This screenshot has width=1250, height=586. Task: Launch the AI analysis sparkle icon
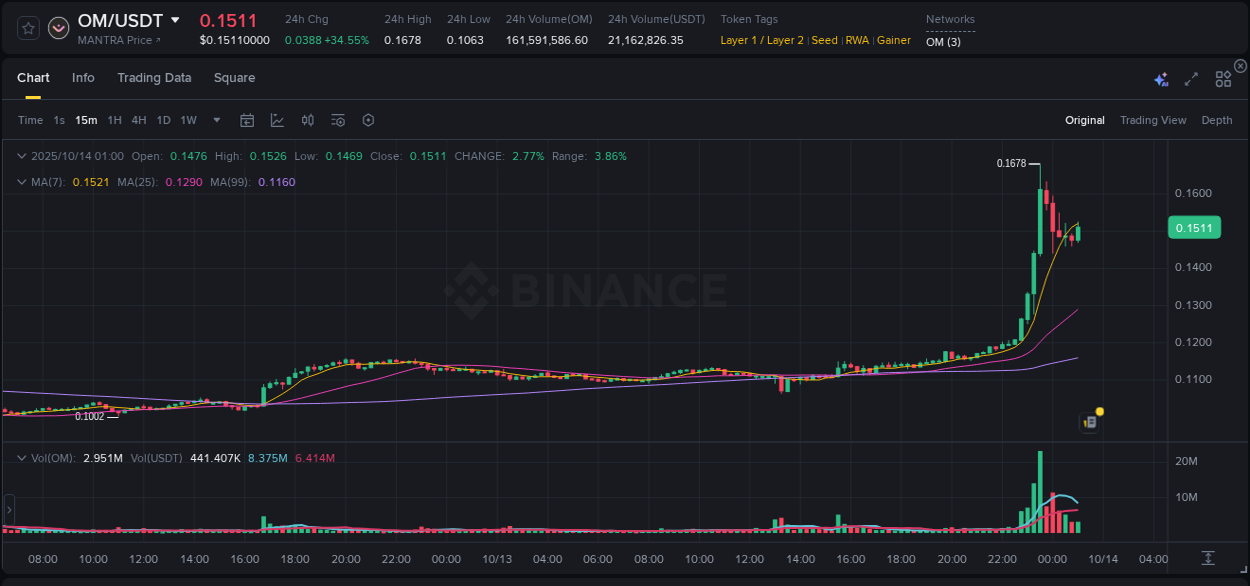[1160, 78]
